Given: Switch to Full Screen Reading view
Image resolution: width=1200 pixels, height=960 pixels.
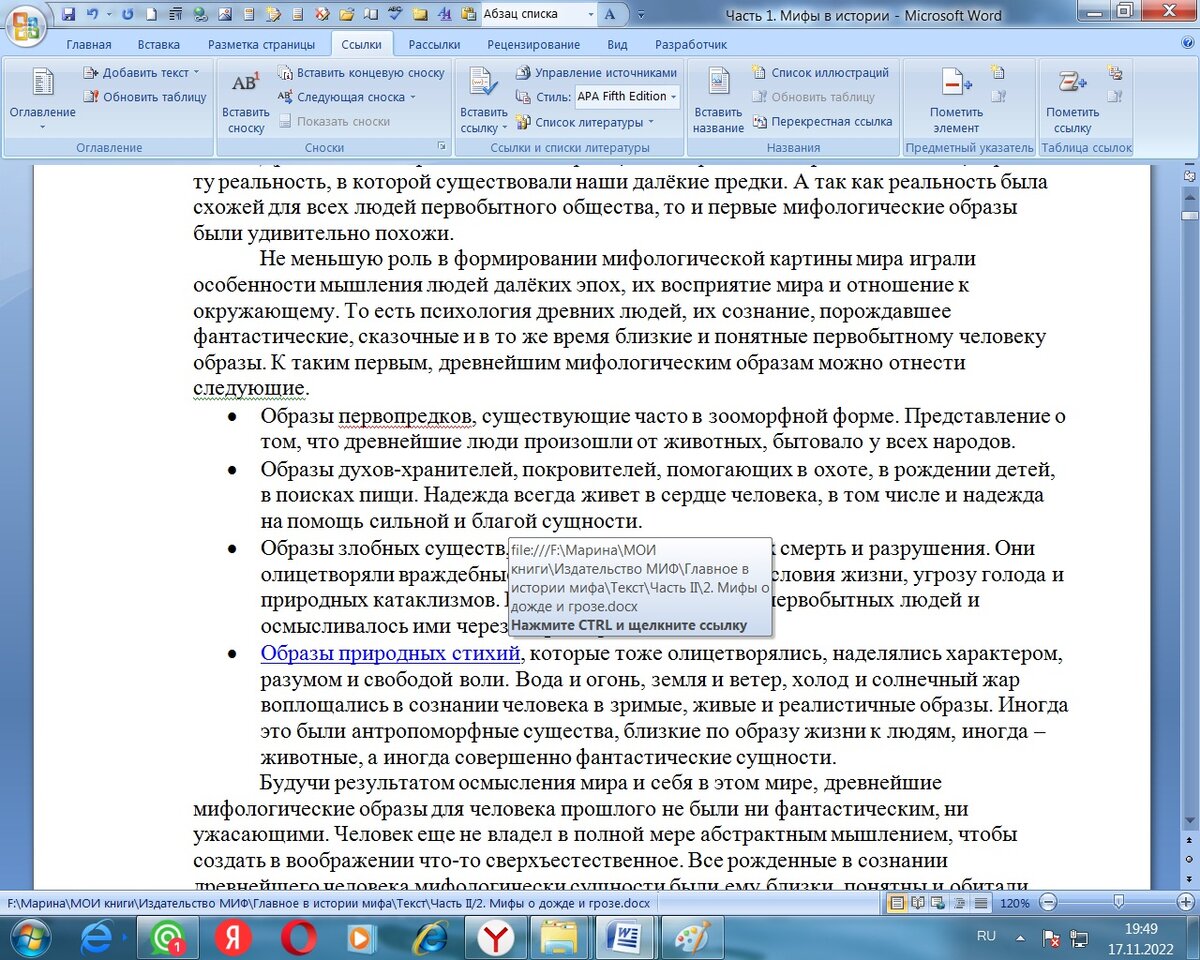Looking at the screenshot, I should (918, 903).
